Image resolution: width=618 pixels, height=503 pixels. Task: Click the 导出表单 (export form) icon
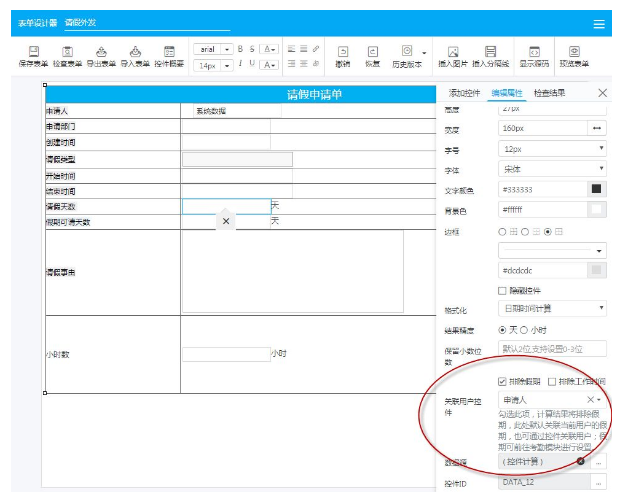tap(101, 55)
